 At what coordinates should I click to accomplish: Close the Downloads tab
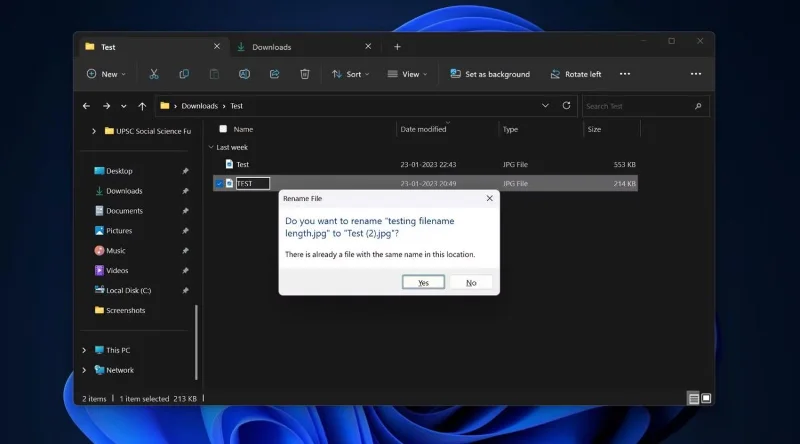368,46
